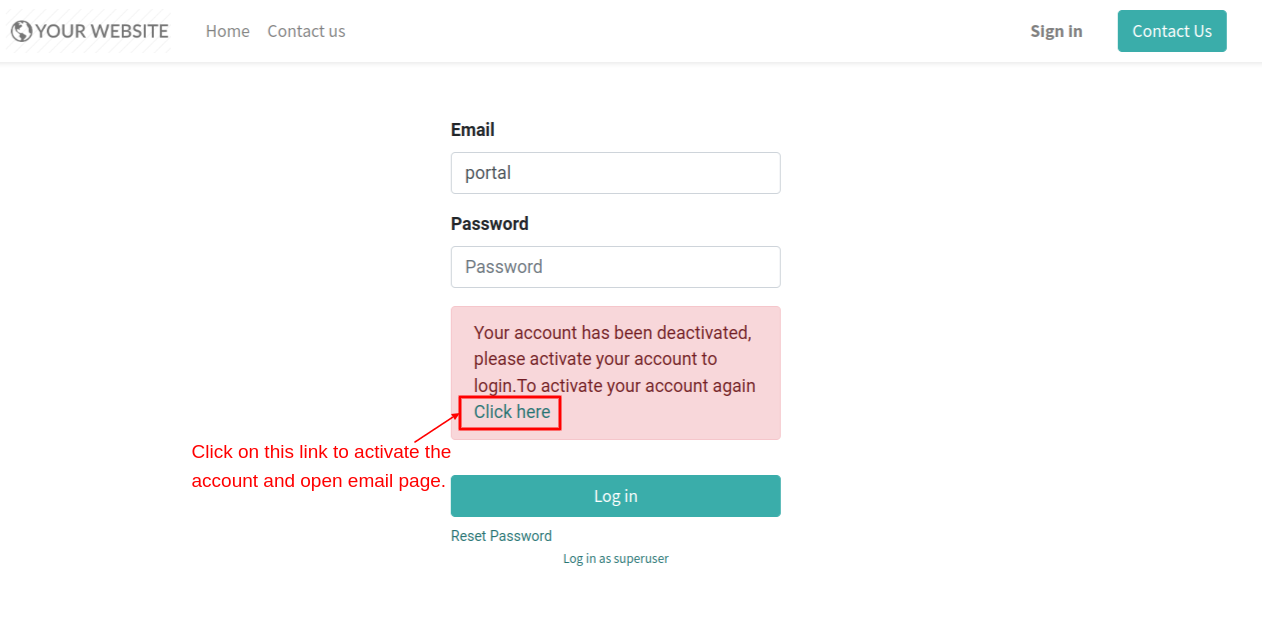Click the red arrow pointing to Click here
This screenshot has height=623, width=1262.
pos(436,427)
